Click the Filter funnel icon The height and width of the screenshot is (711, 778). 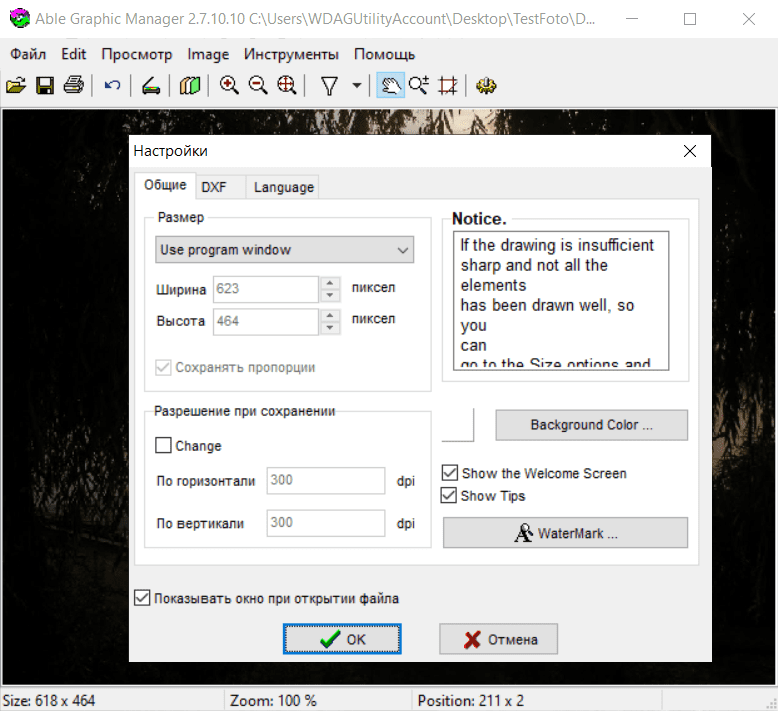tap(329, 85)
